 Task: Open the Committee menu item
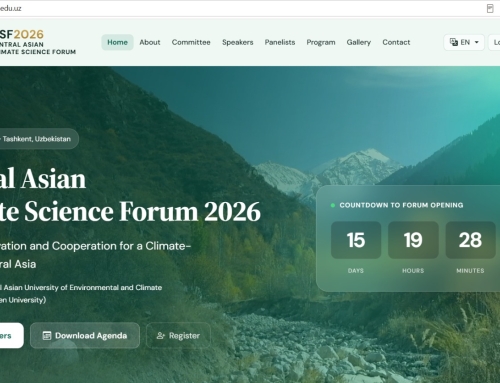tap(191, 42)
